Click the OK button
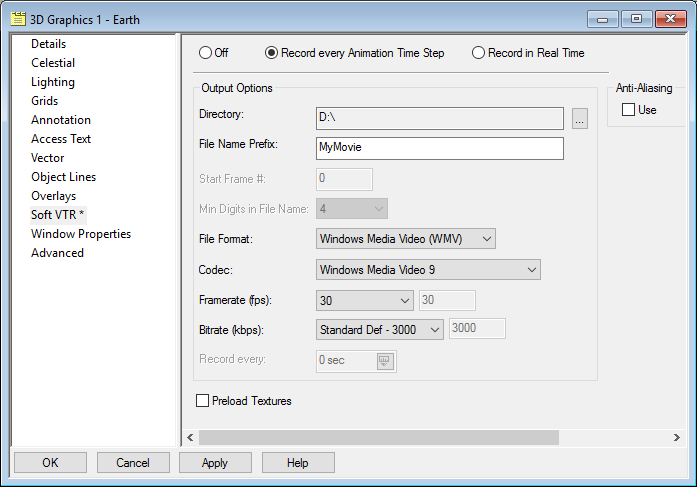The height and width of the screenshot is (487, 697). point(50,463)
